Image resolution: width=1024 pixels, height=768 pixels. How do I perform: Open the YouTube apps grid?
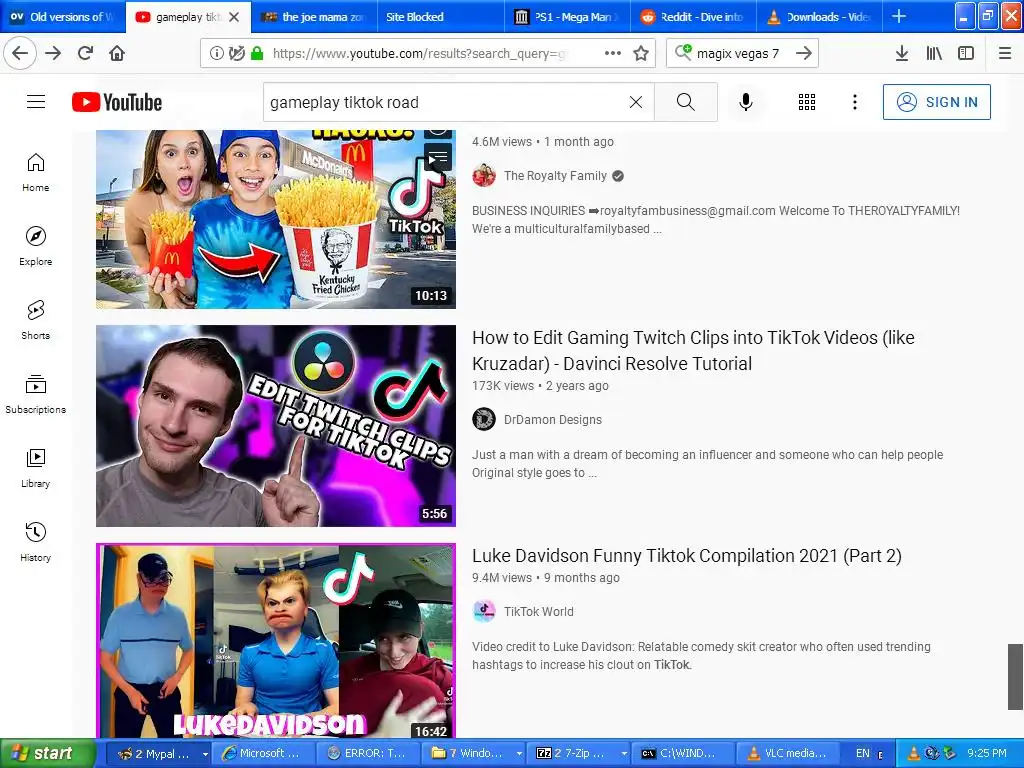pos(807,102)
